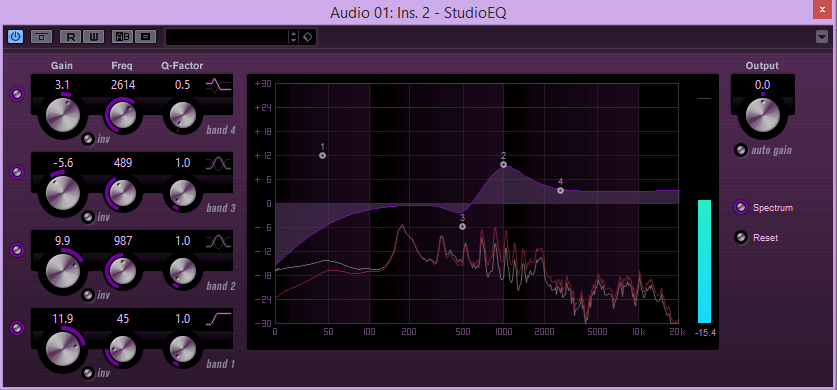This screenshot has width=837, height=390.
Task: Click the preset up/down stepper arrows
Action: point(293,37)
